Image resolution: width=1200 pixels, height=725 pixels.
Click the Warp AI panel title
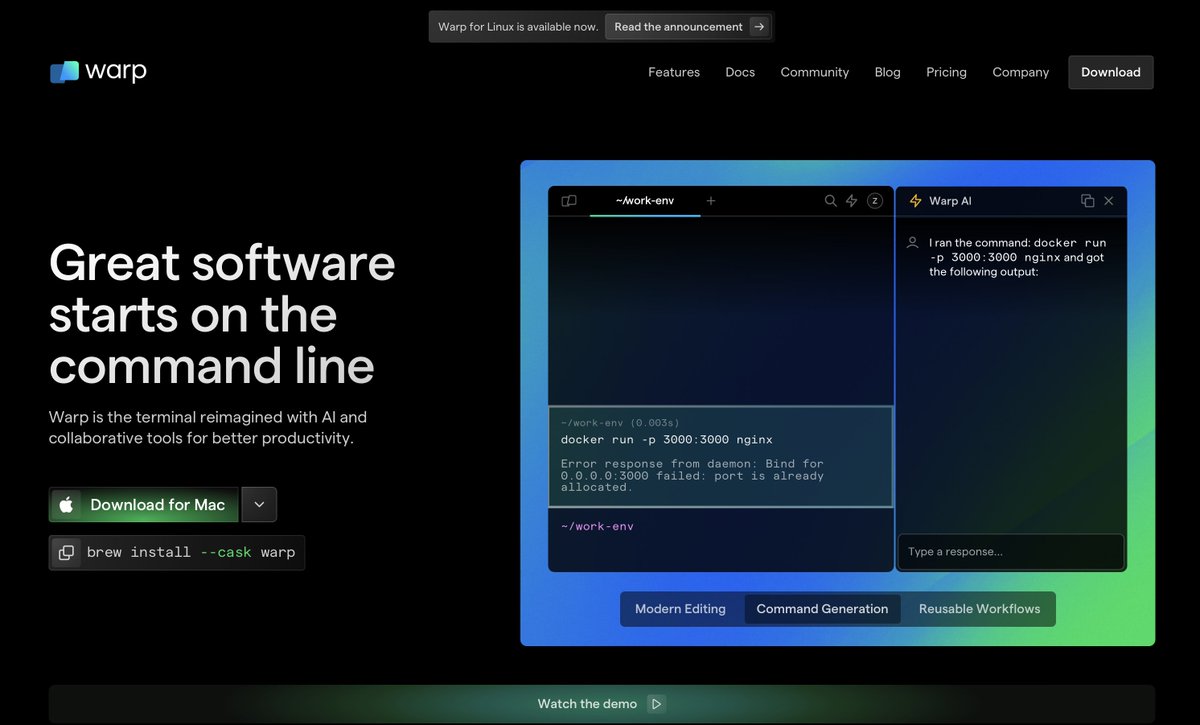click(950, 201)
